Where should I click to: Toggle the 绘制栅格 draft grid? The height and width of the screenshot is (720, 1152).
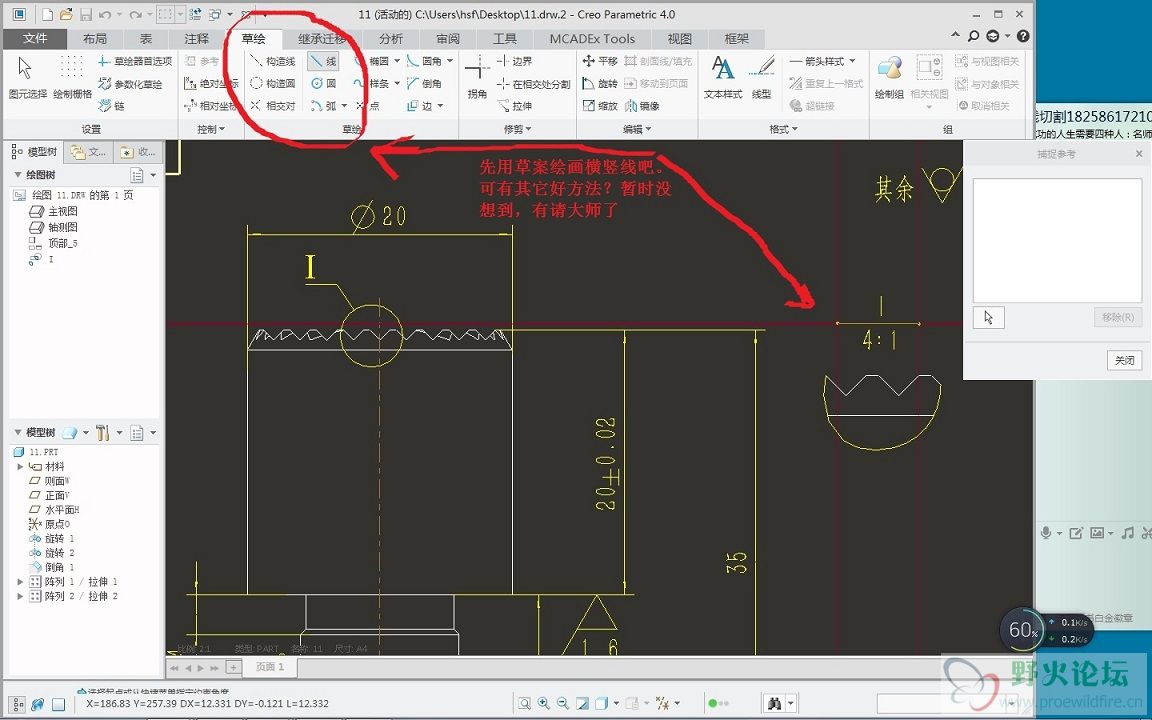point(72,77)
